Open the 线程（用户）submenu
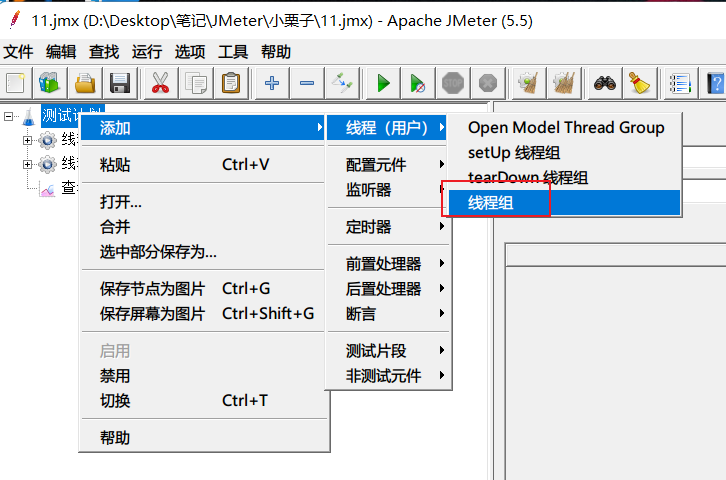 click(x=386, y=127)
